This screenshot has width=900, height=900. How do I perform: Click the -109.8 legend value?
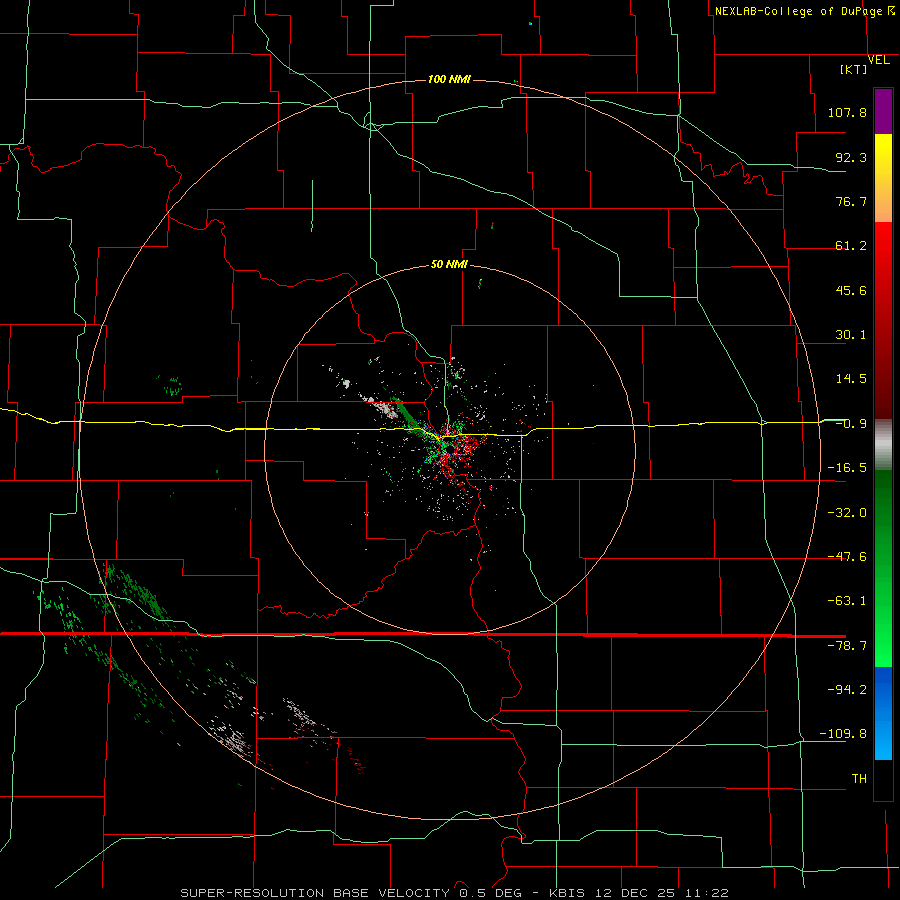click(x=843, y=734)
